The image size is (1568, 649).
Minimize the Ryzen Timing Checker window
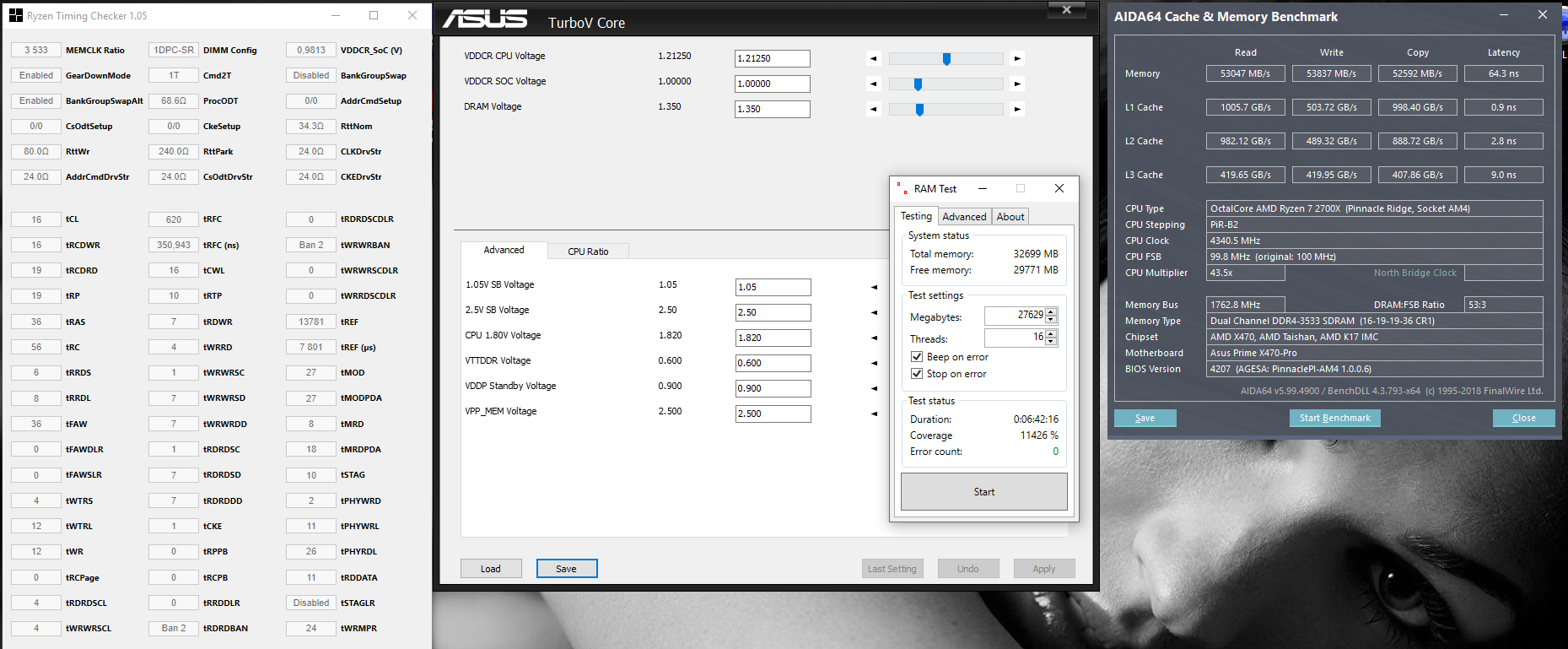336,15
